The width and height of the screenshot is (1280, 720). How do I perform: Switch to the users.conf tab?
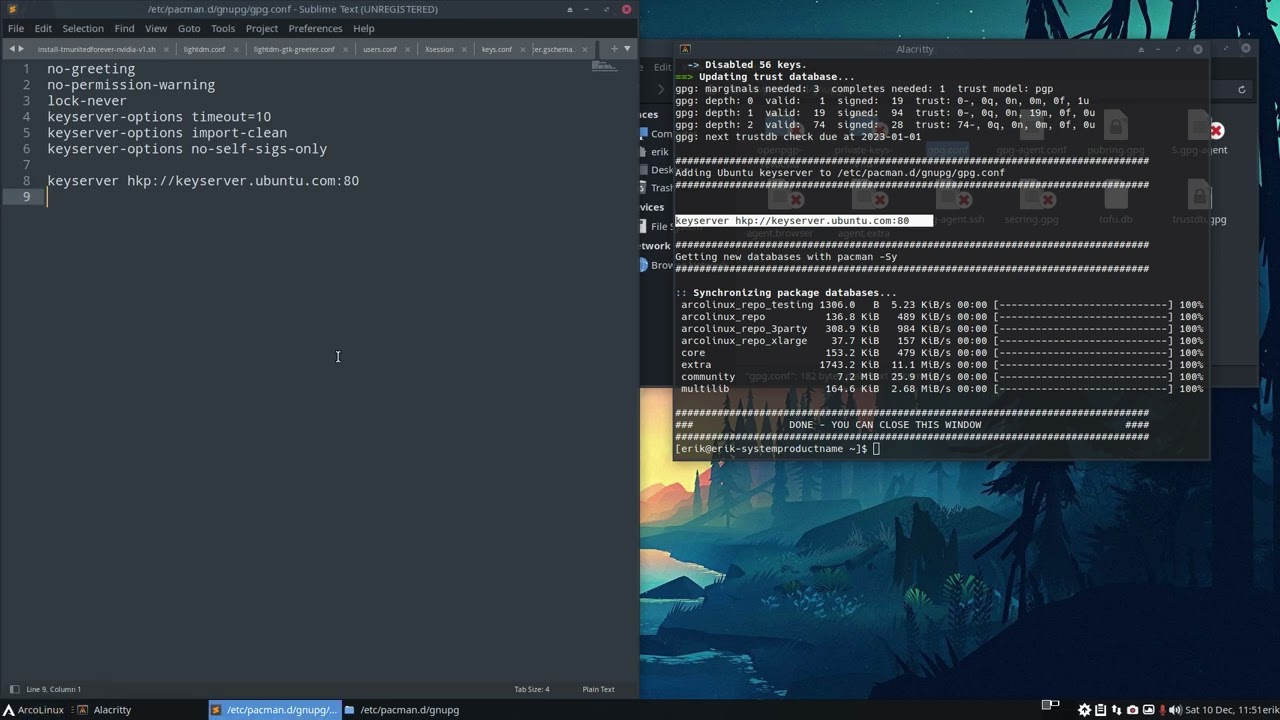(380, 49)
